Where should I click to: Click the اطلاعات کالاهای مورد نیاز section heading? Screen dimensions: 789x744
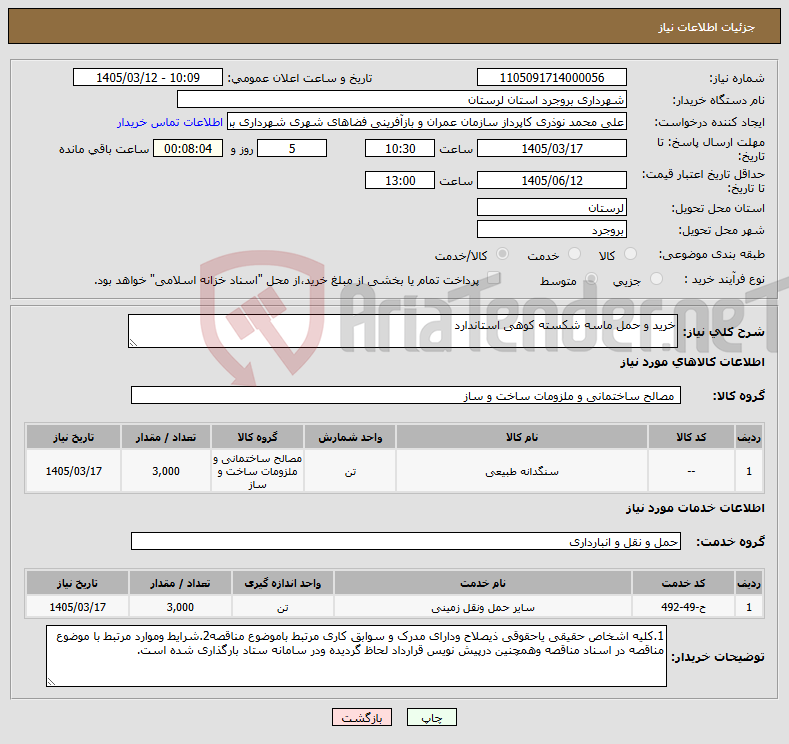(692, 362)
